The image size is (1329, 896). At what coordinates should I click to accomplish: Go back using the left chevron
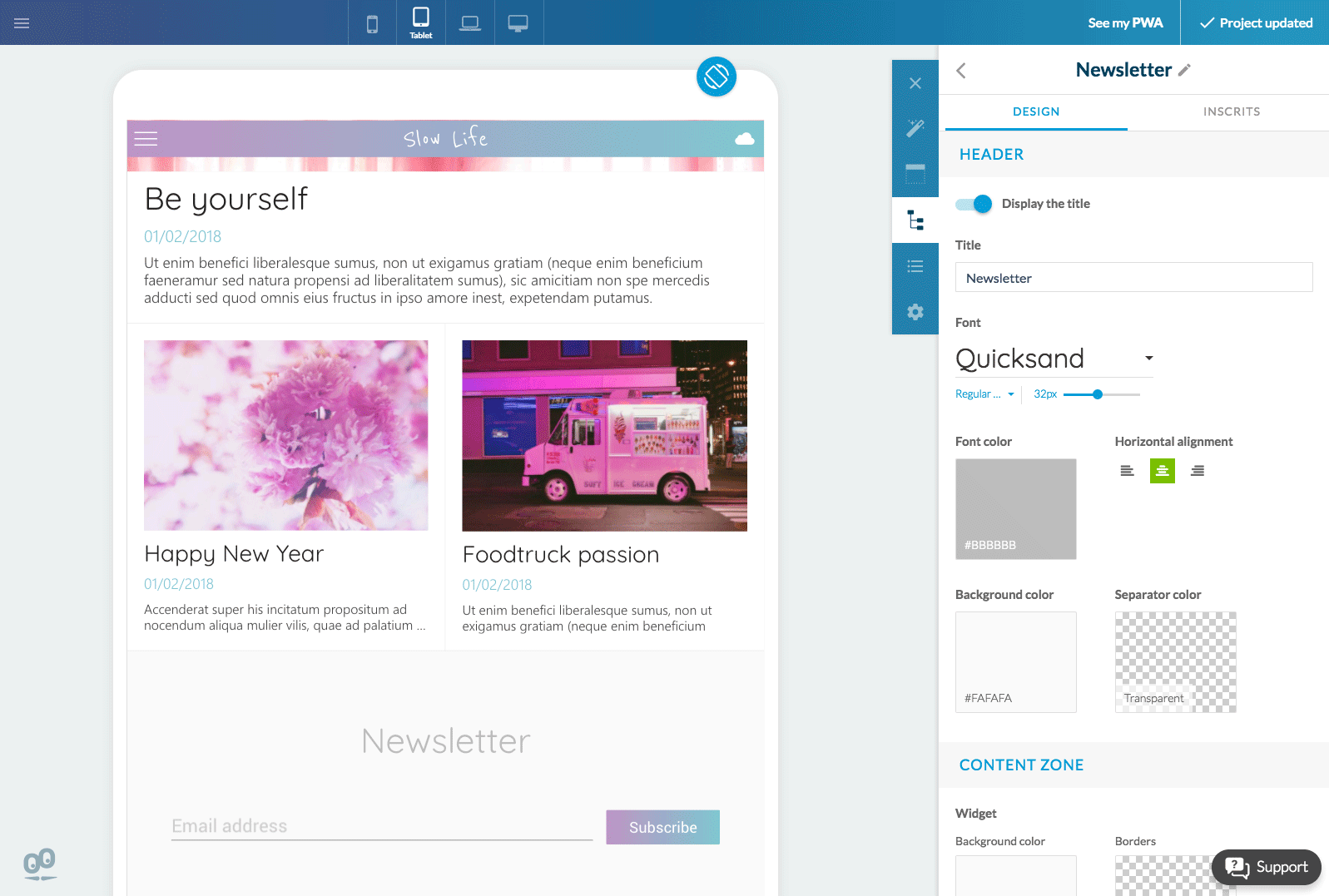[961, 71]
